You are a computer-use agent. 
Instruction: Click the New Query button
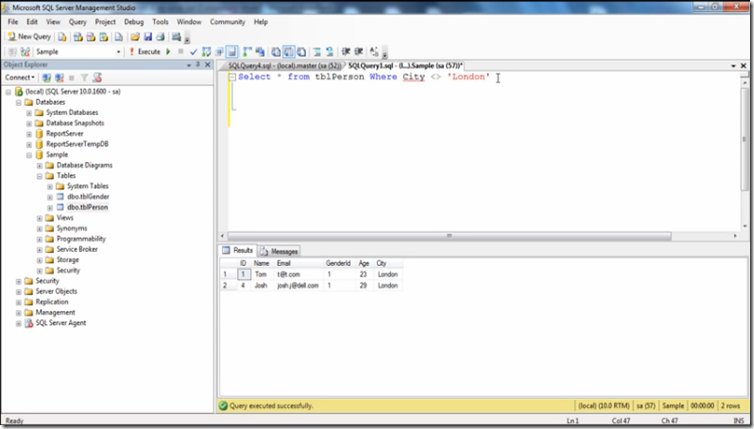[29, 37]
